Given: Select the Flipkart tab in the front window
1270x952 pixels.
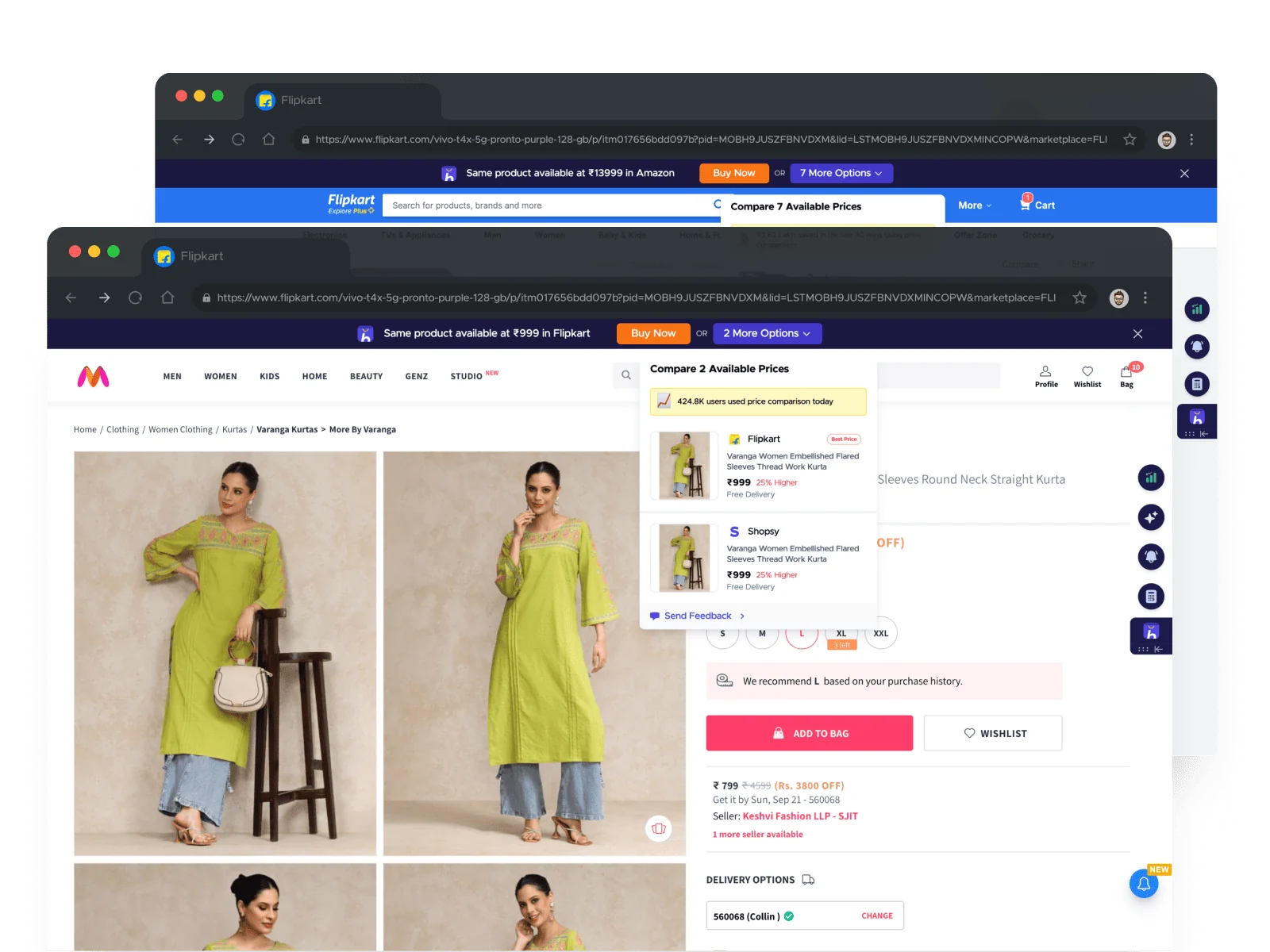Looking at the screenshot, I should tap(246, 256).
